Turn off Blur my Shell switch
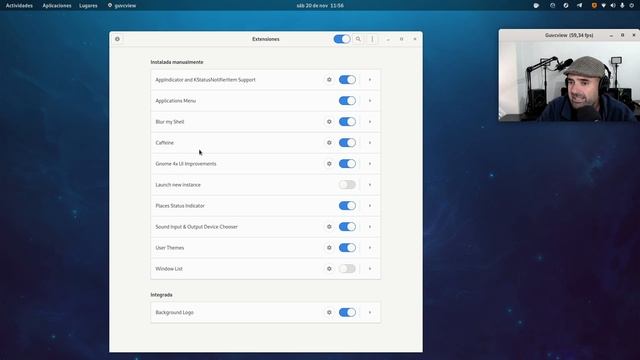 (347, 122)
